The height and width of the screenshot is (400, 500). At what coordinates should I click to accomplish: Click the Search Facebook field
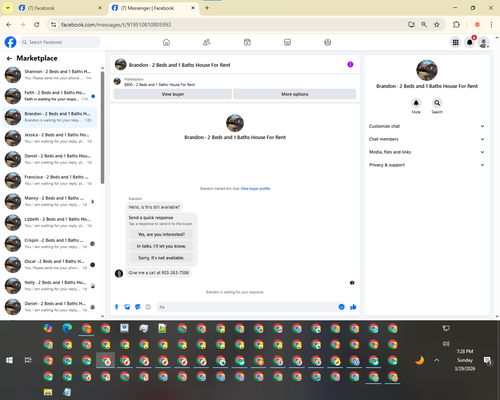coord(60,42)
